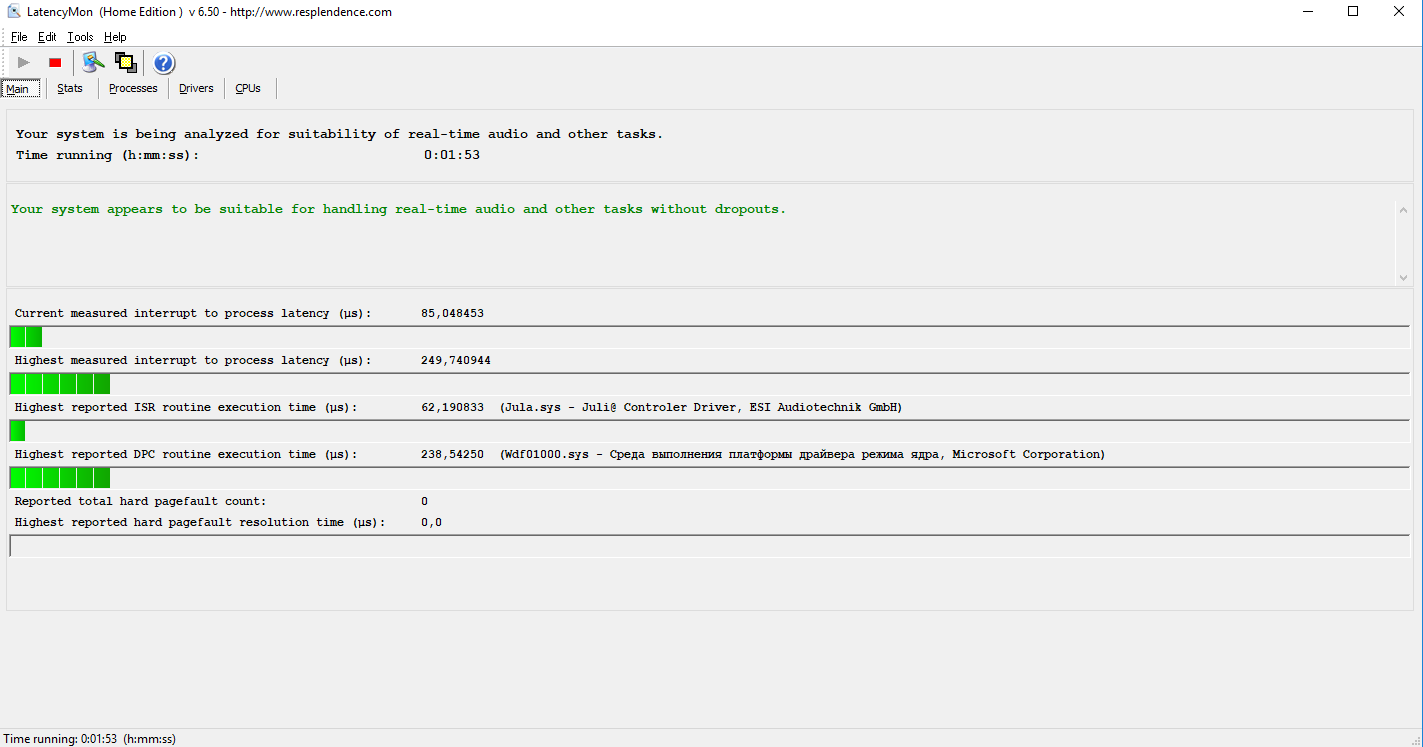
Task: Click the yellow overlapping windows toolbar icon
Action: pos(125,63)
